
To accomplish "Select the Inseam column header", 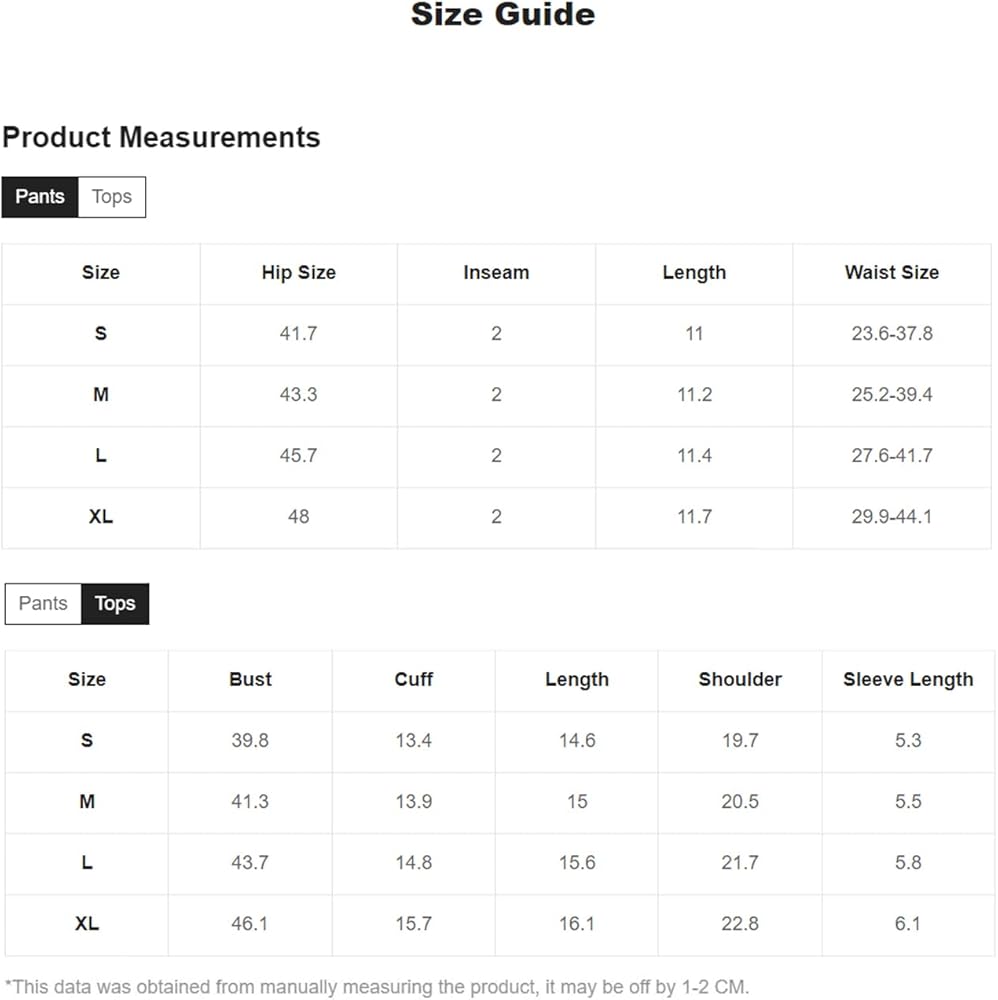I will 496,273.
